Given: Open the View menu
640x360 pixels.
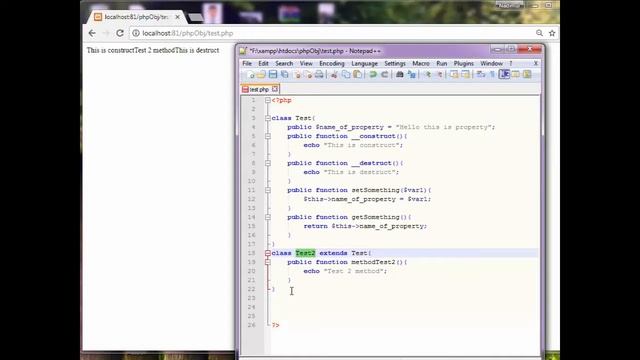Looking at the screenshot, I should (306, 63).
